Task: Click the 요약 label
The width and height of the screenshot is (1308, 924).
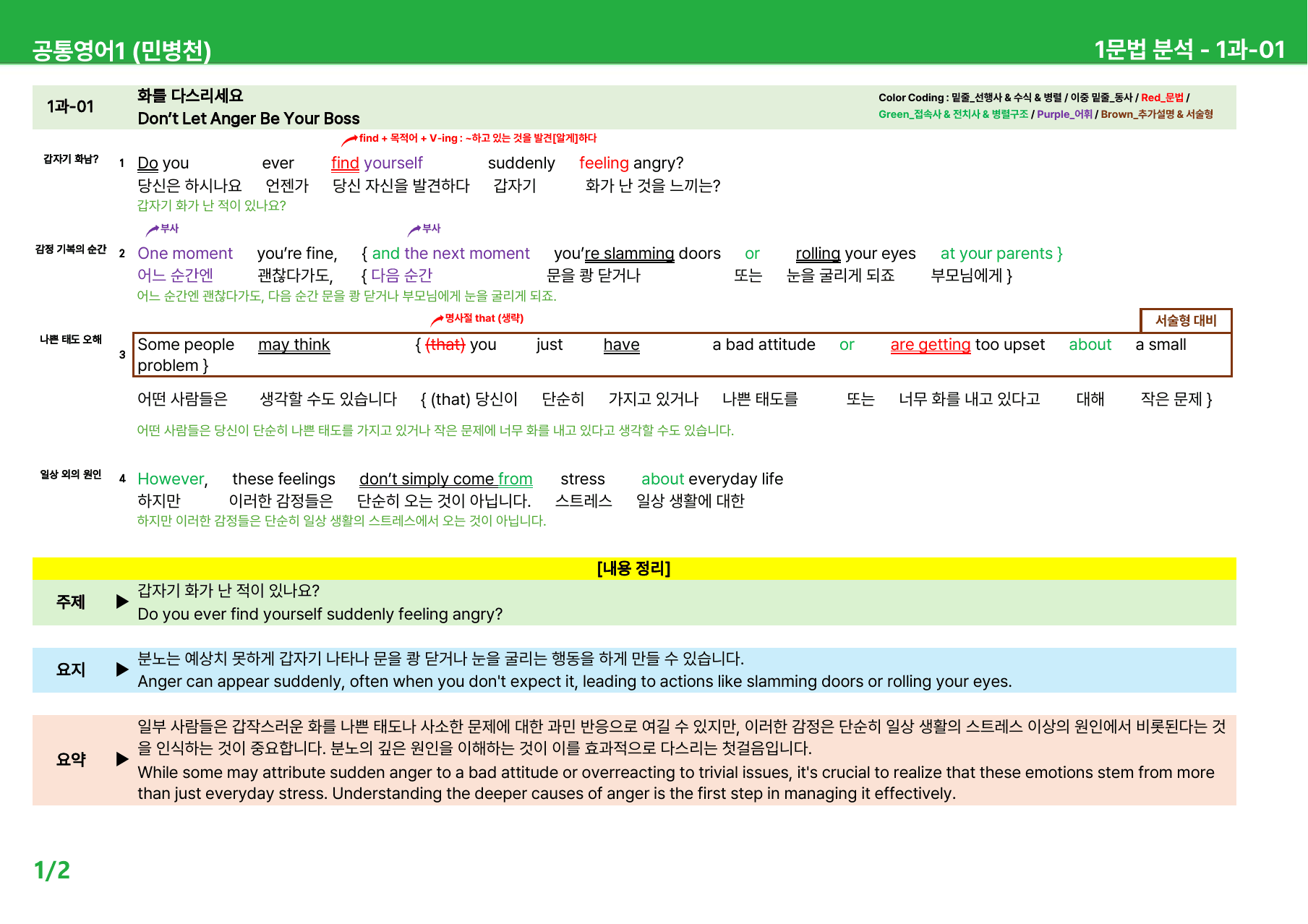Action: 71,759
